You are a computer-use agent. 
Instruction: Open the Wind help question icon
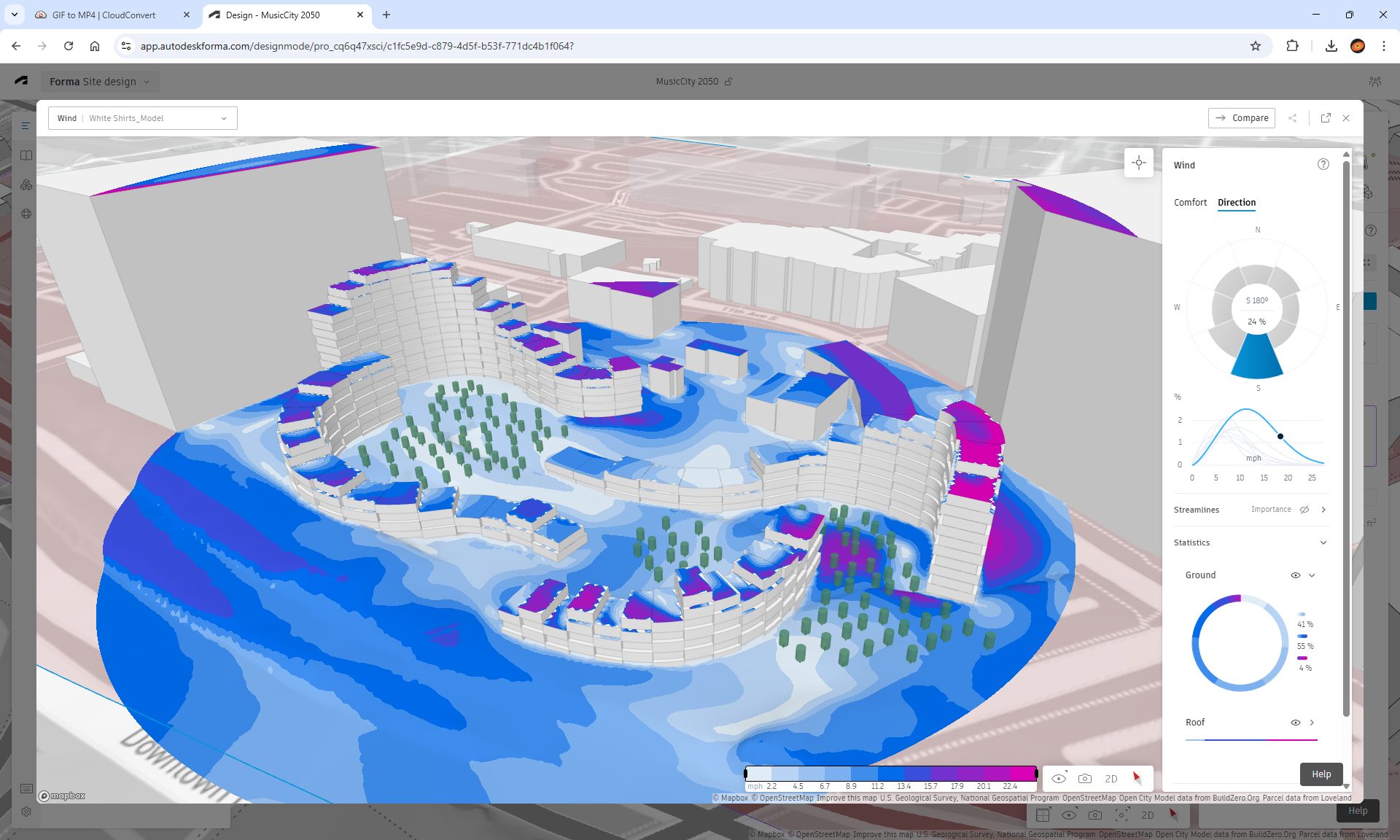click(x=1323, y=165)
